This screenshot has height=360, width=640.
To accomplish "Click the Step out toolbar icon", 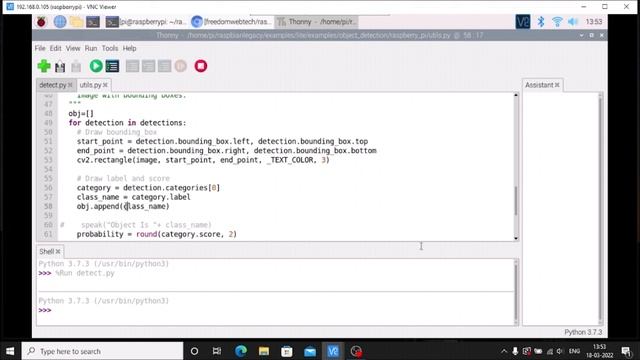I will coord(164,66).
